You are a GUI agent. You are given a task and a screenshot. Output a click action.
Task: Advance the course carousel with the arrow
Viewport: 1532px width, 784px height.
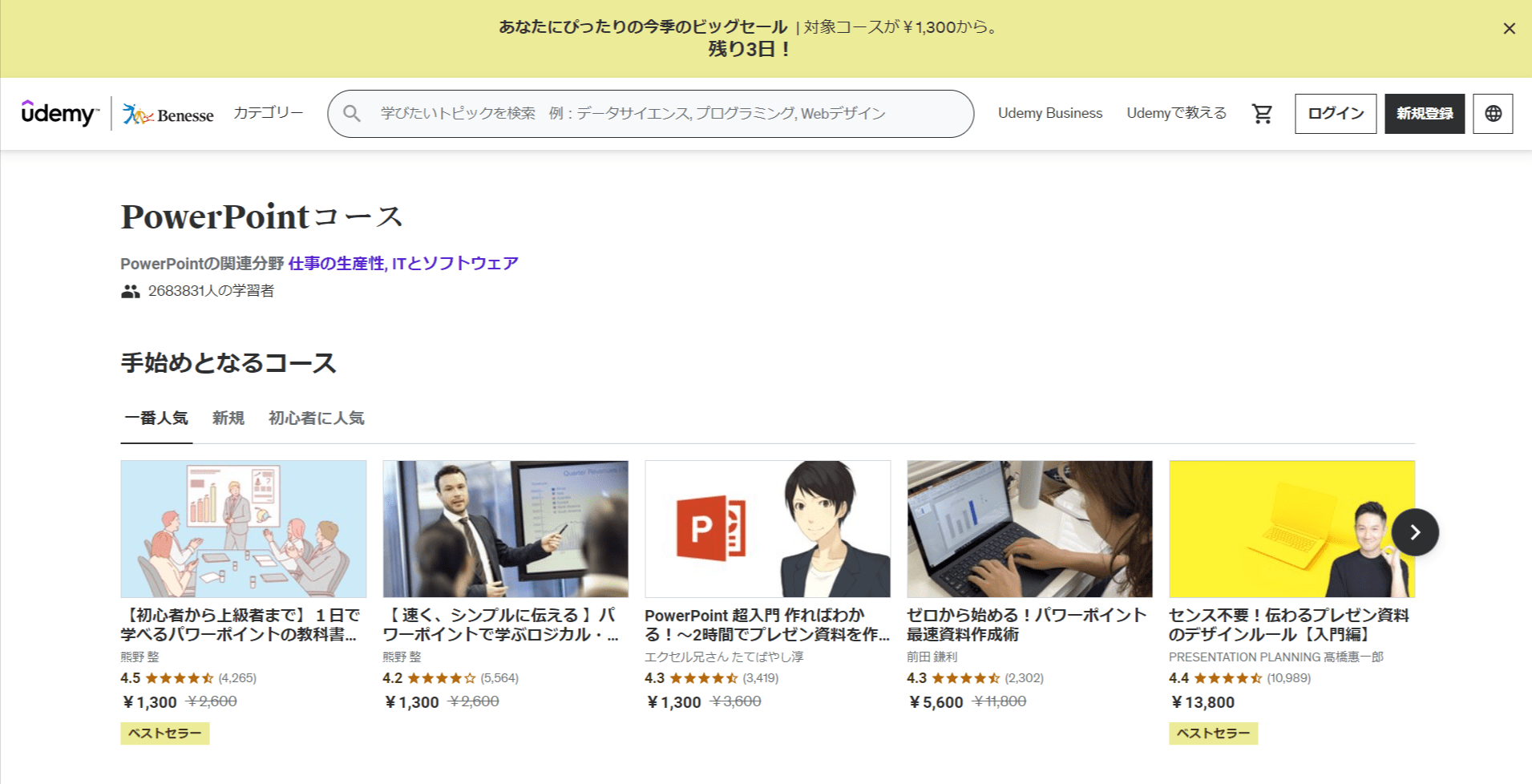(x=1415, y=532)
